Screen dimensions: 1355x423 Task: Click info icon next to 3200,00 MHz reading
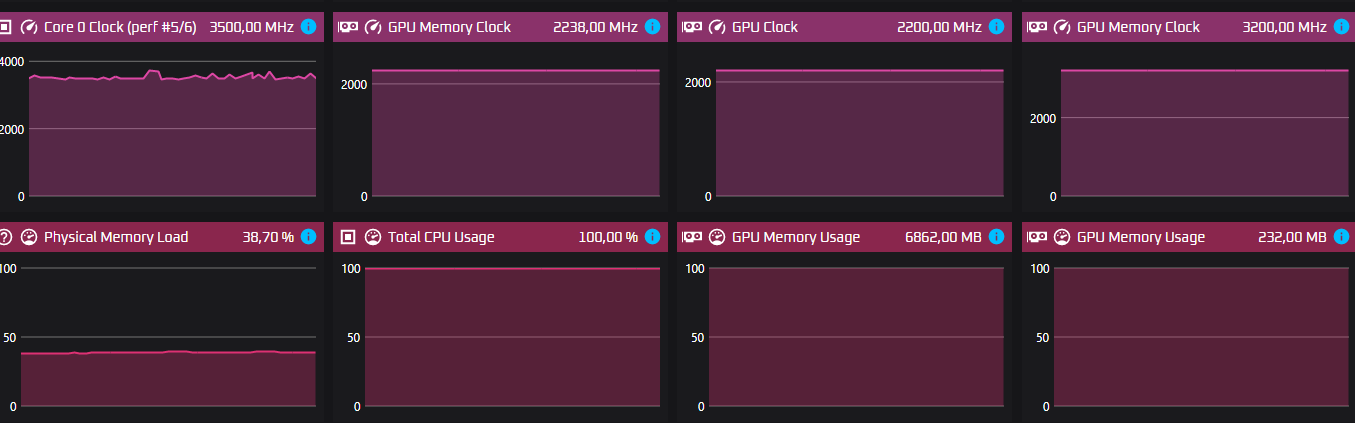coord(1340,27)
